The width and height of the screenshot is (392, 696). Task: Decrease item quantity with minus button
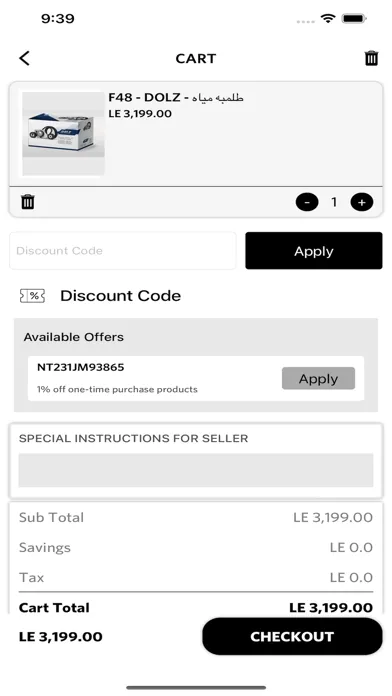click(307, 202)
